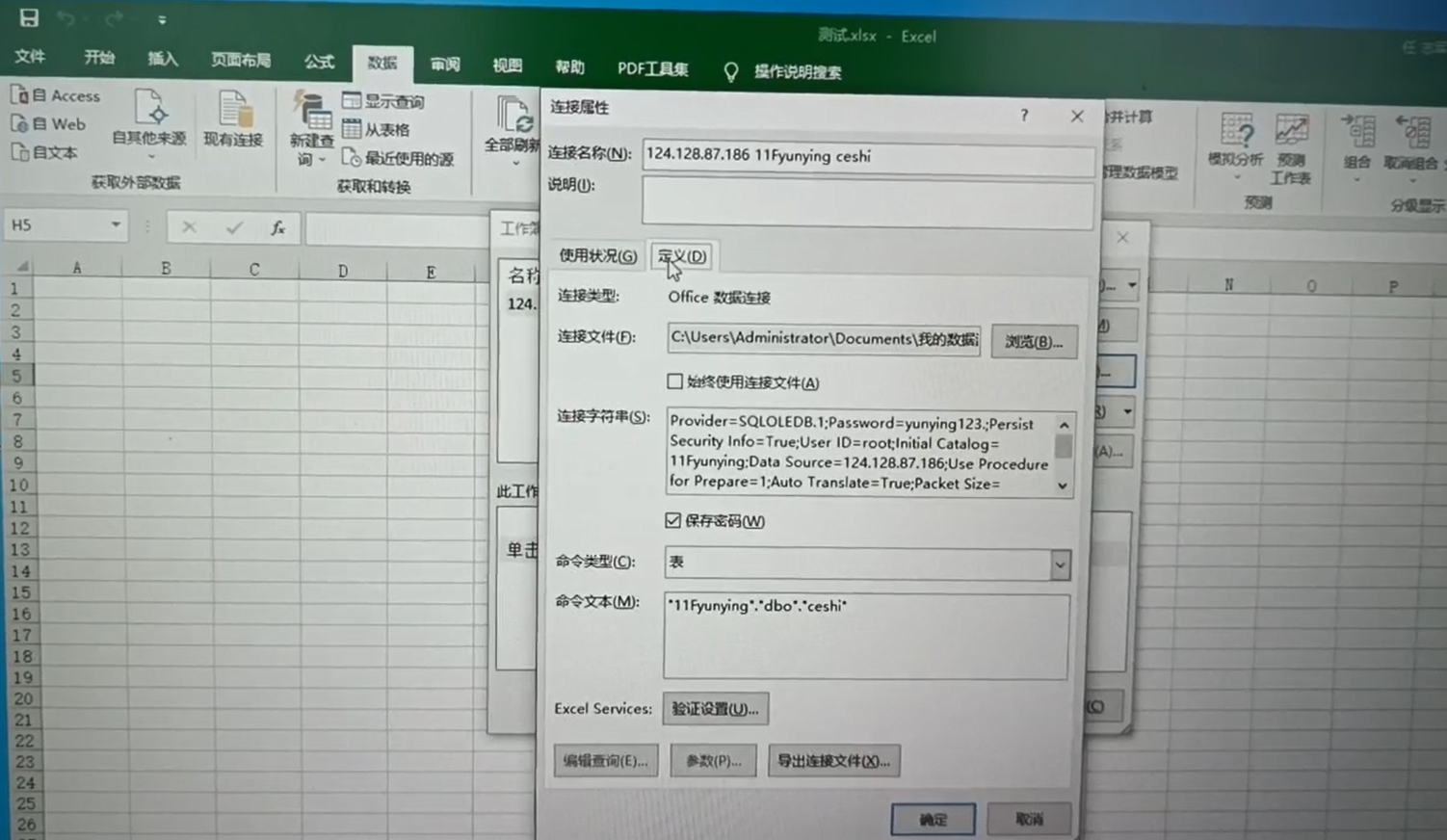1447x840 pixels.
Task: Open 自其他来源 data sources menu
Action: [149, 123]
